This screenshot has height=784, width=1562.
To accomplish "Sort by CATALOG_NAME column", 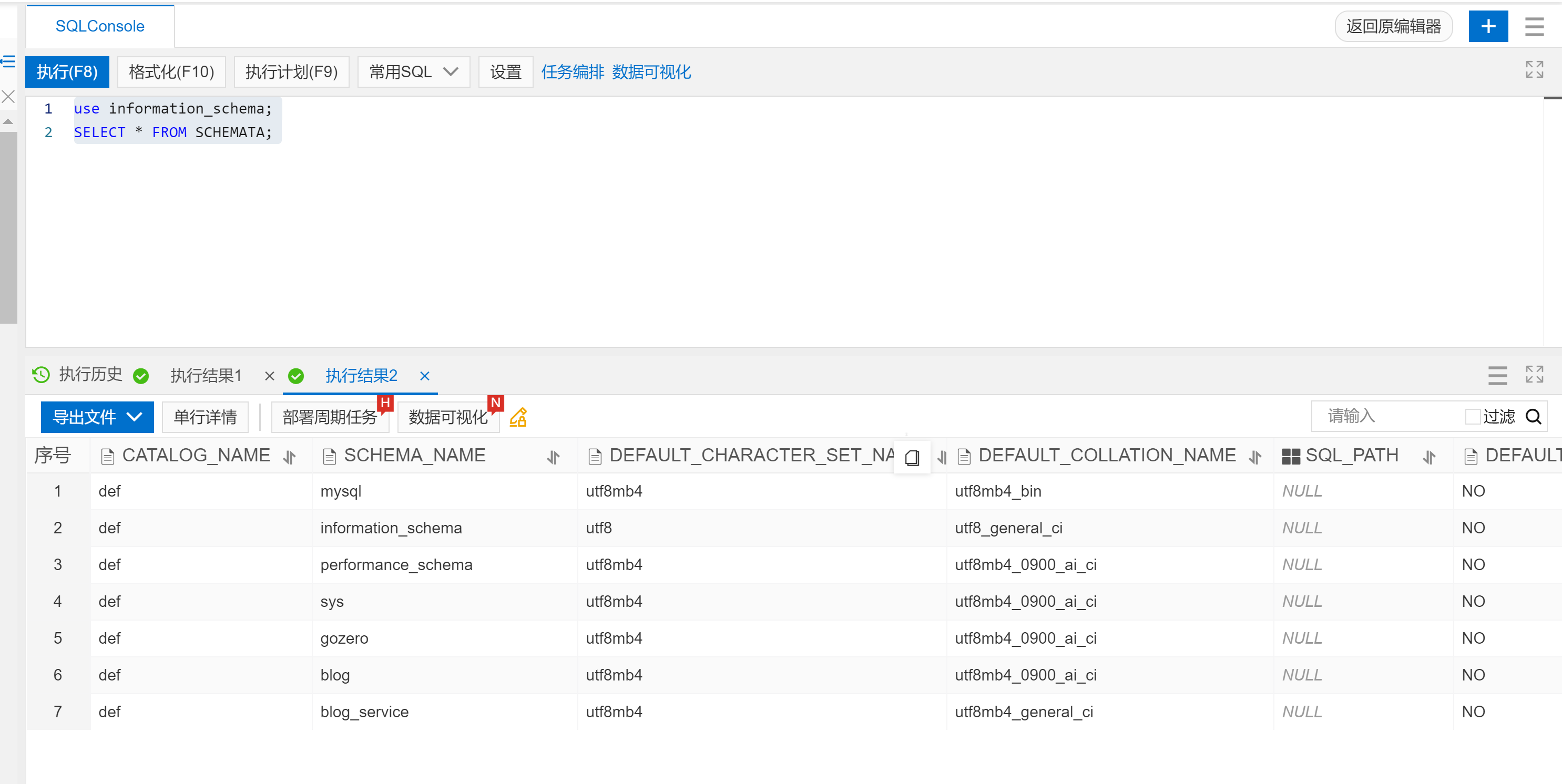I will point(290,458).
